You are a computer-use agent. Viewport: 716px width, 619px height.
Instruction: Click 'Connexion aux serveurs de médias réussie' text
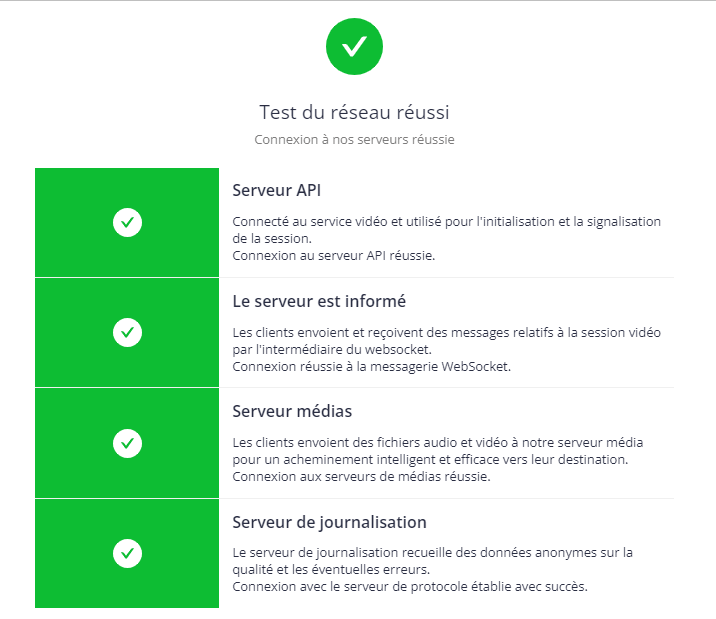tap(362, 477)
